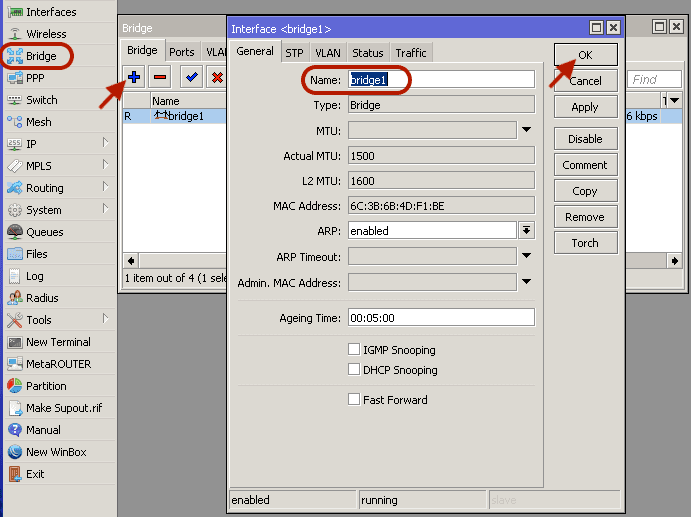Expand the System submenu arrow
The width and height of the screenshot is (691, 517).
tap(105, 208)
